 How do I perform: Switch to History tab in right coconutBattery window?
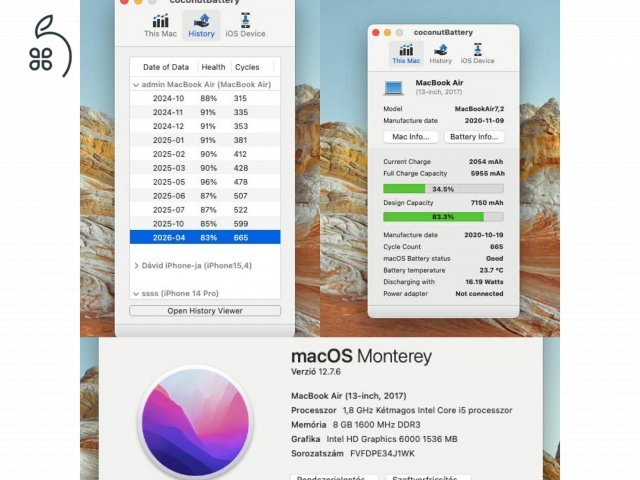click(x=440, y=53)
